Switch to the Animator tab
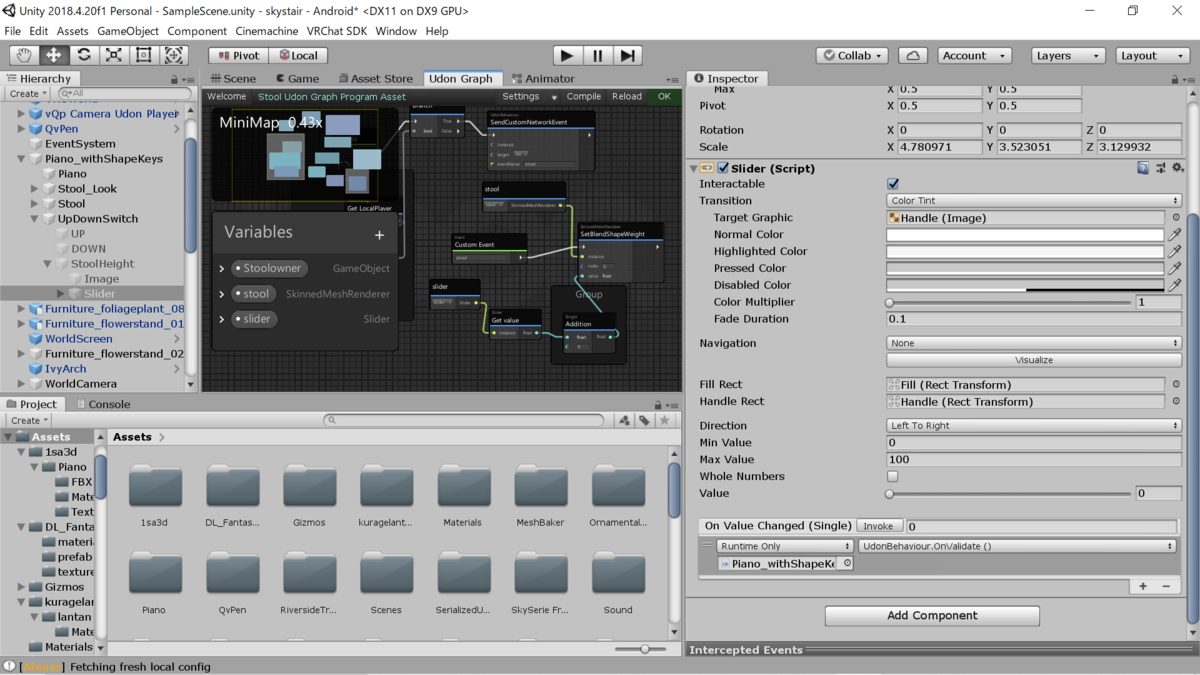Image resolution: width=1200 pixels, height=675 pixels. point(543,79)
